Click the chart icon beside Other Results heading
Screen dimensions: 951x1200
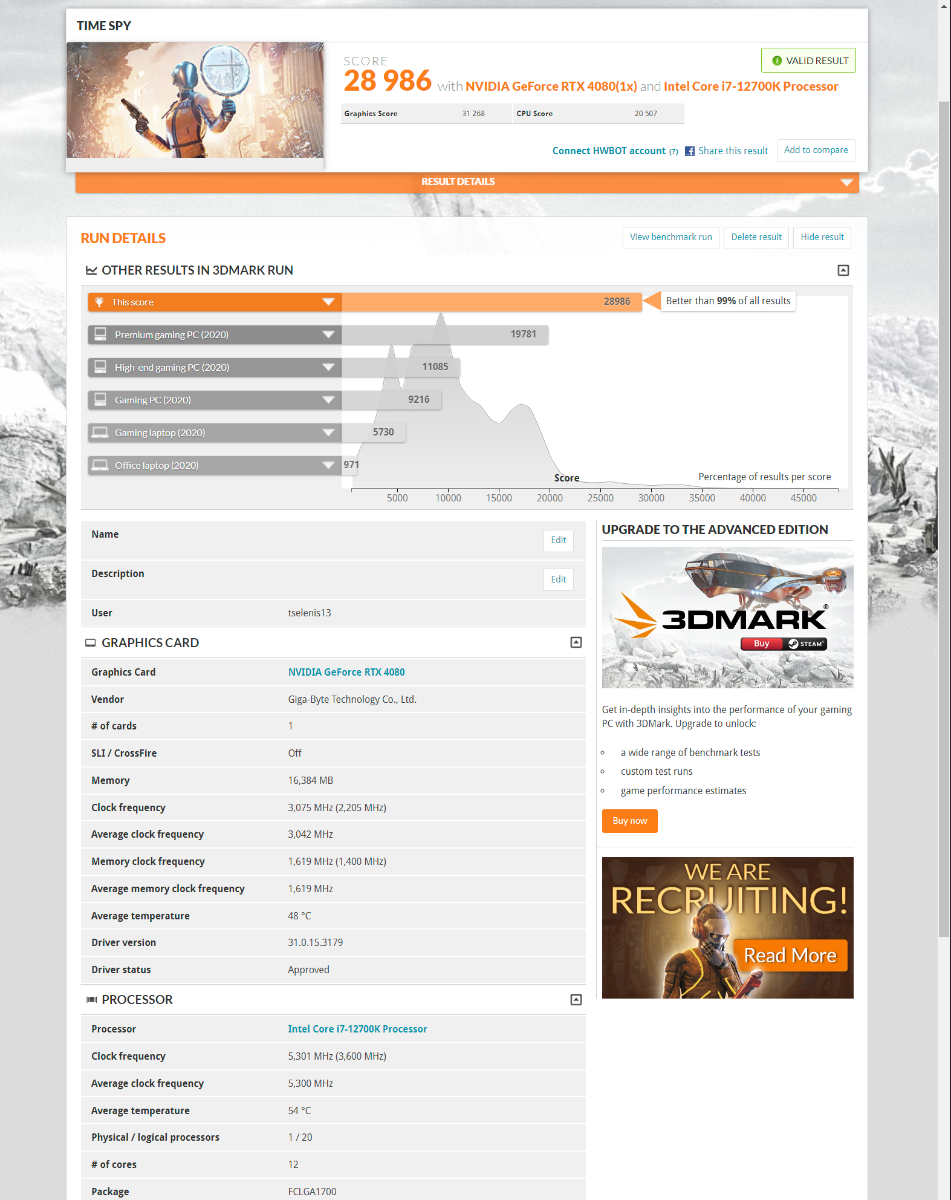tap(91, 270)
